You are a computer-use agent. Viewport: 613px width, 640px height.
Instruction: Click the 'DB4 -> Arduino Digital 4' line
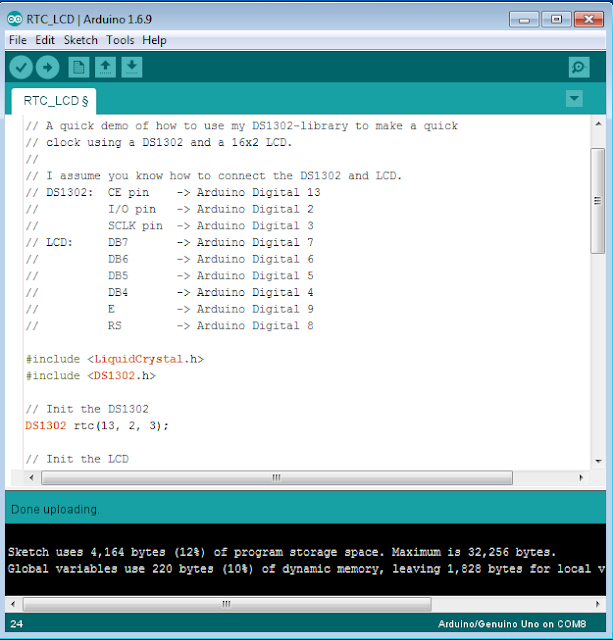169,292
